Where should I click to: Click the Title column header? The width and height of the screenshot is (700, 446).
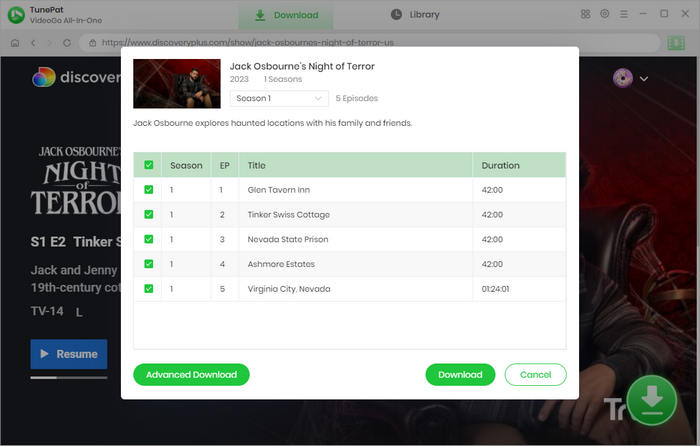tap(355, 165)
